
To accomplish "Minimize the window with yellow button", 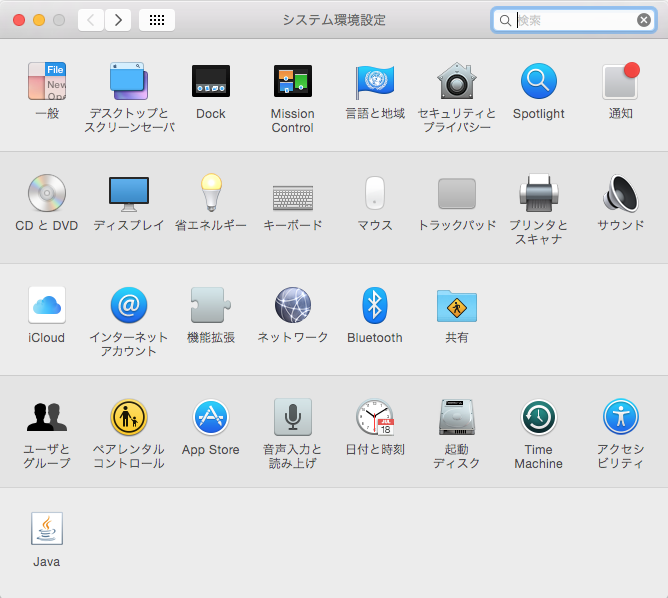I will (39, 20).
